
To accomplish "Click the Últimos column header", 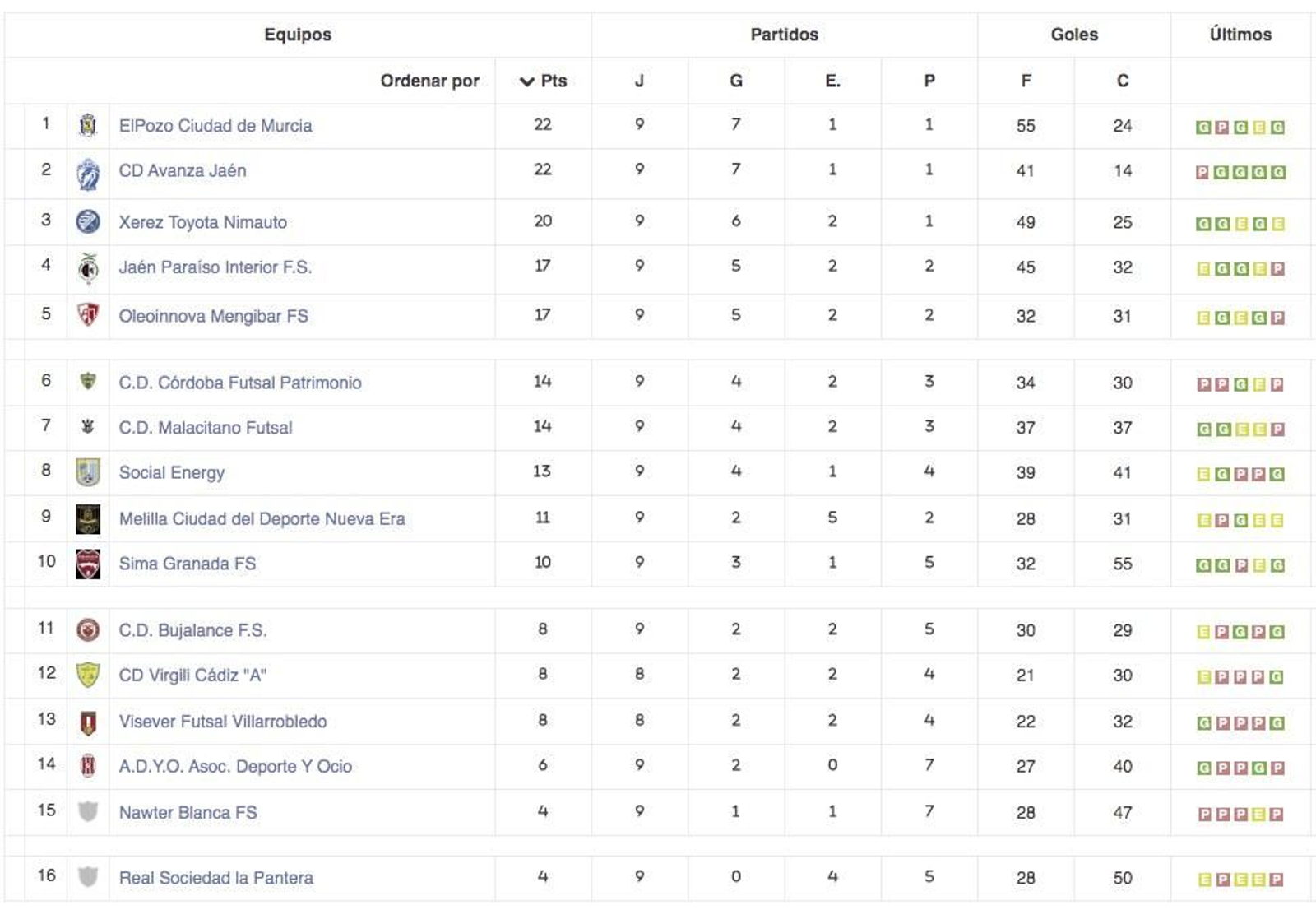I will tap(1238, 35).
